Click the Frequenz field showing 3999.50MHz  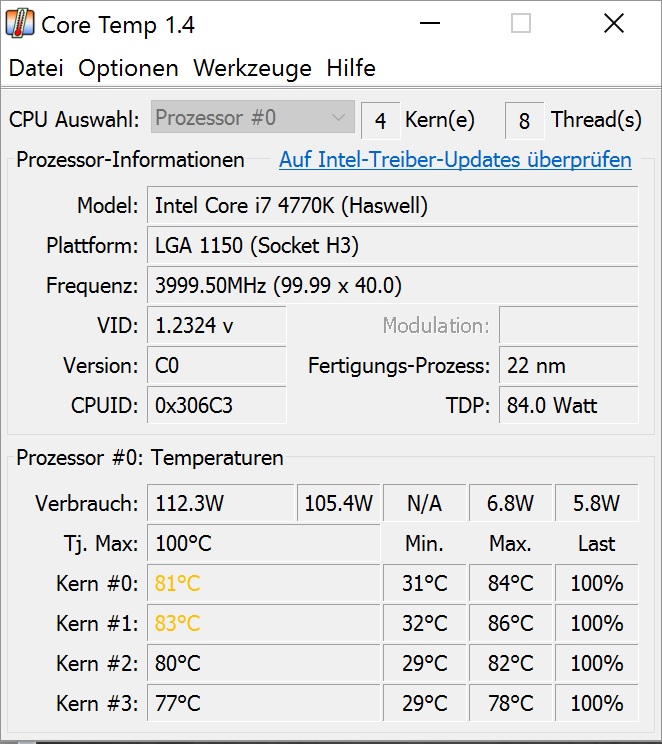click(x=392, y=286)
